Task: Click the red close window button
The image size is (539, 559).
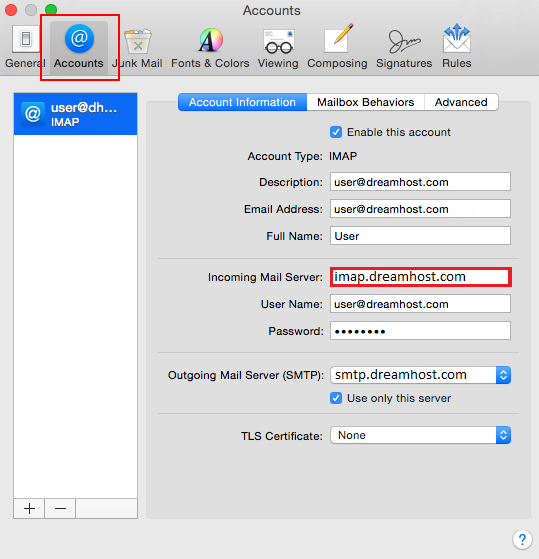Action: [x=11, y=10]
